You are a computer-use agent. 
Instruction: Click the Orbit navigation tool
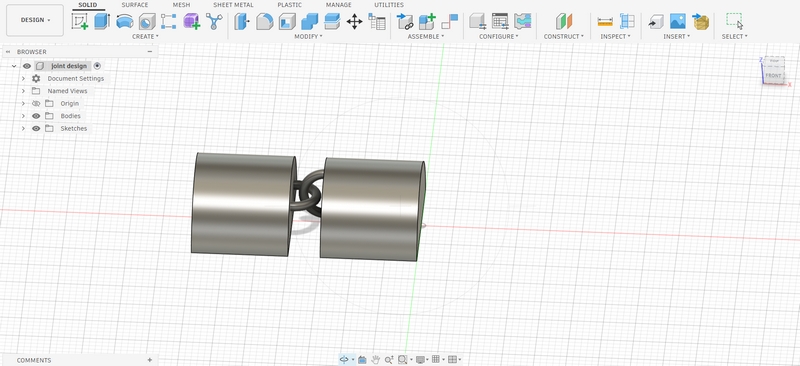pyautogui.click(x=344, y=360)
